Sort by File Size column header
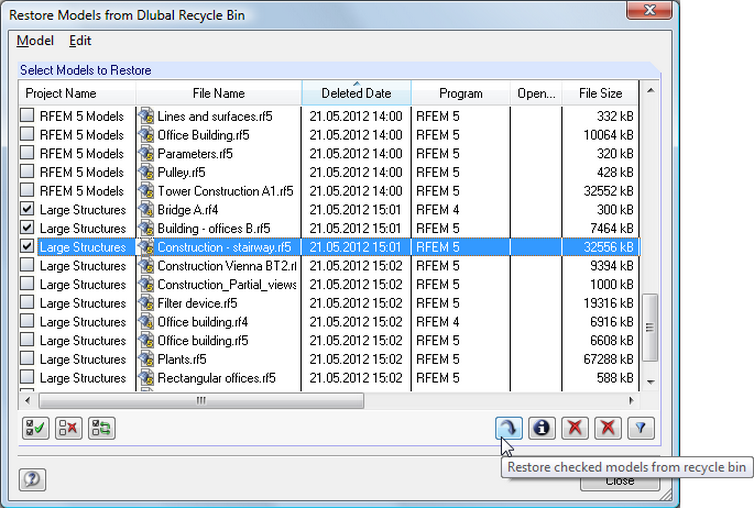Image resolution: width=755 pixels, height=508 pixels. [x=600, y=93]
